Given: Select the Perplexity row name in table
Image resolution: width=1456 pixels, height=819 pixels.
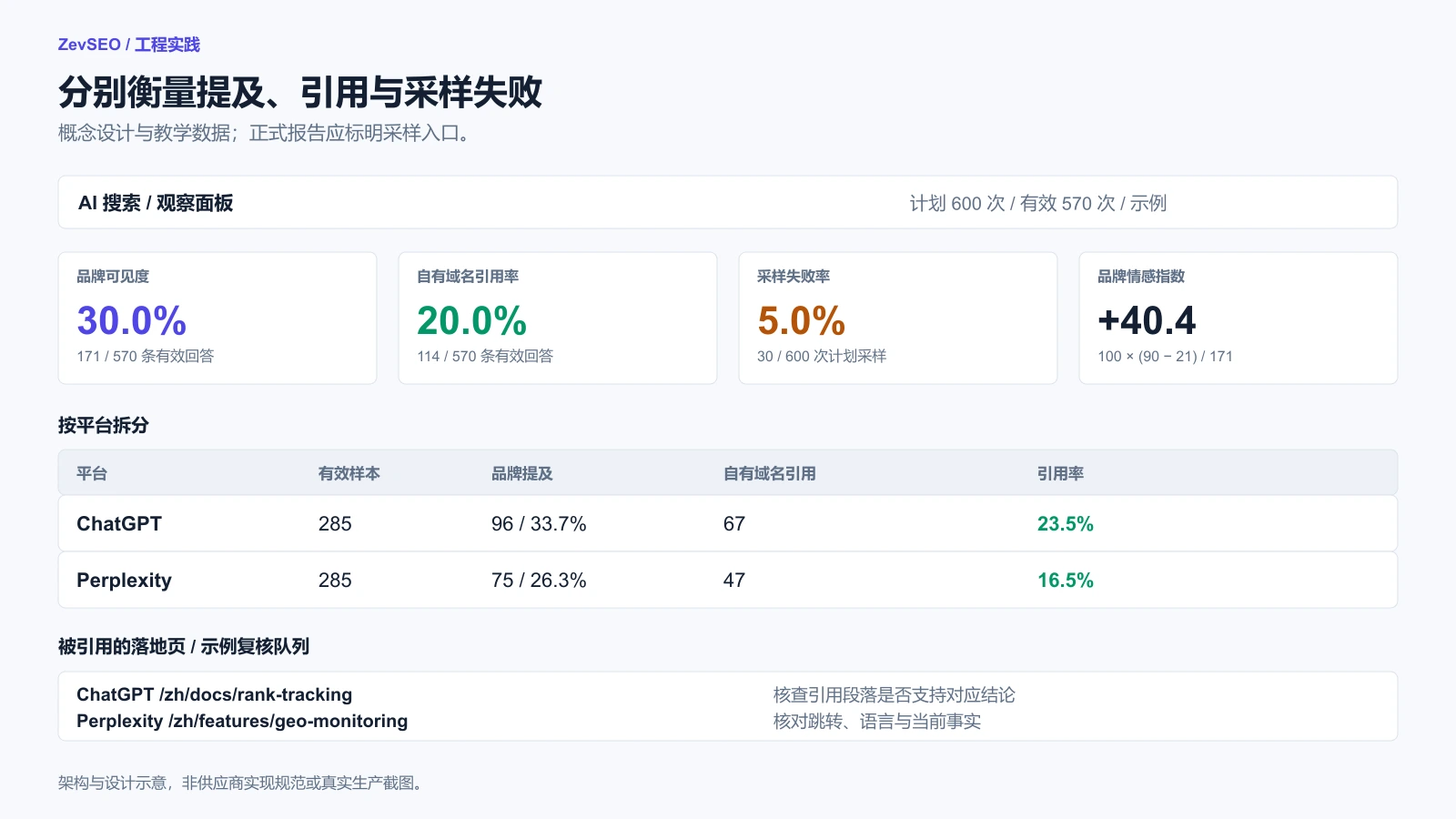Looking at the screenshot, I should tap(124, 581).
